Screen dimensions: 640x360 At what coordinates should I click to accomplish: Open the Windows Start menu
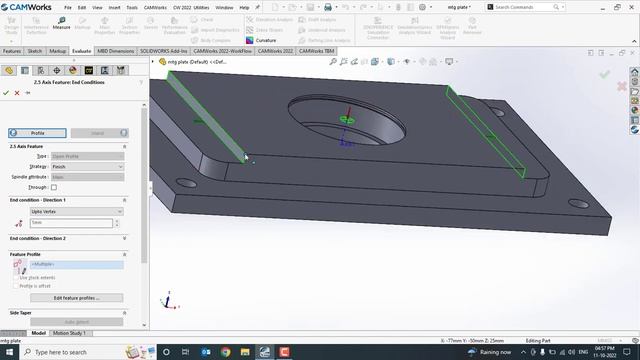tap(9, 352)
